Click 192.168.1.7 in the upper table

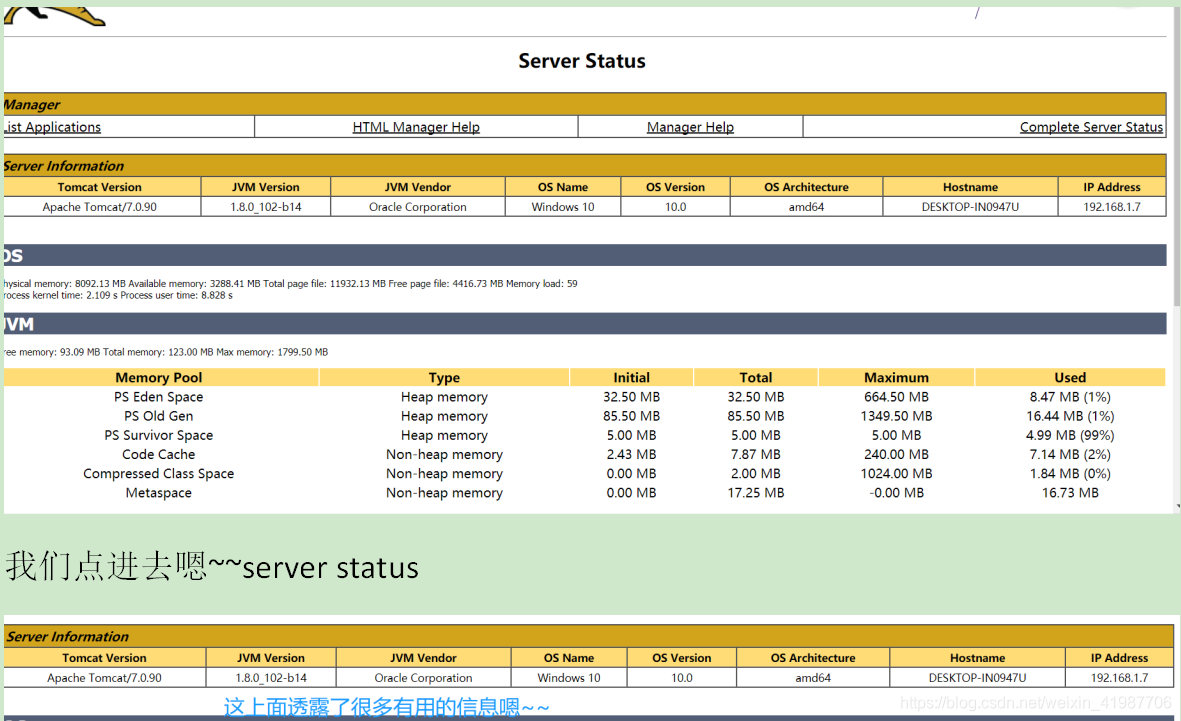pos(1112,207)
